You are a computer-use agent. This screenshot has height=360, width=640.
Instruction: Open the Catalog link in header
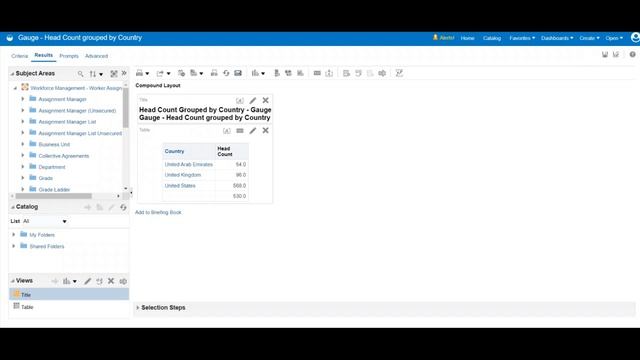coord(492,38)
